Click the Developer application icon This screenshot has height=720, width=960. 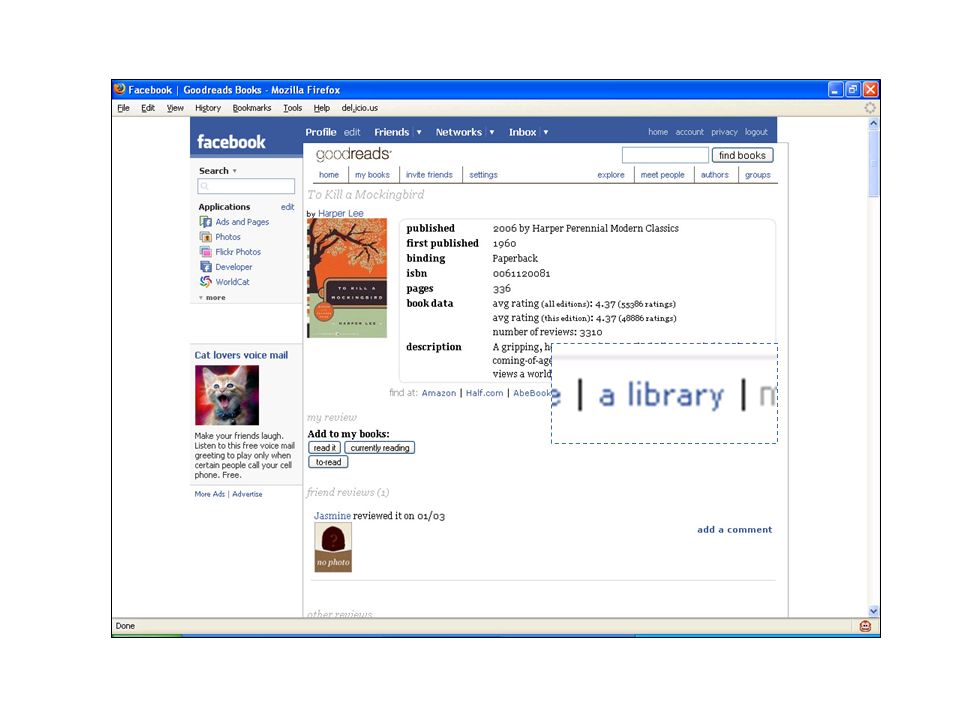tap(206, 267)
